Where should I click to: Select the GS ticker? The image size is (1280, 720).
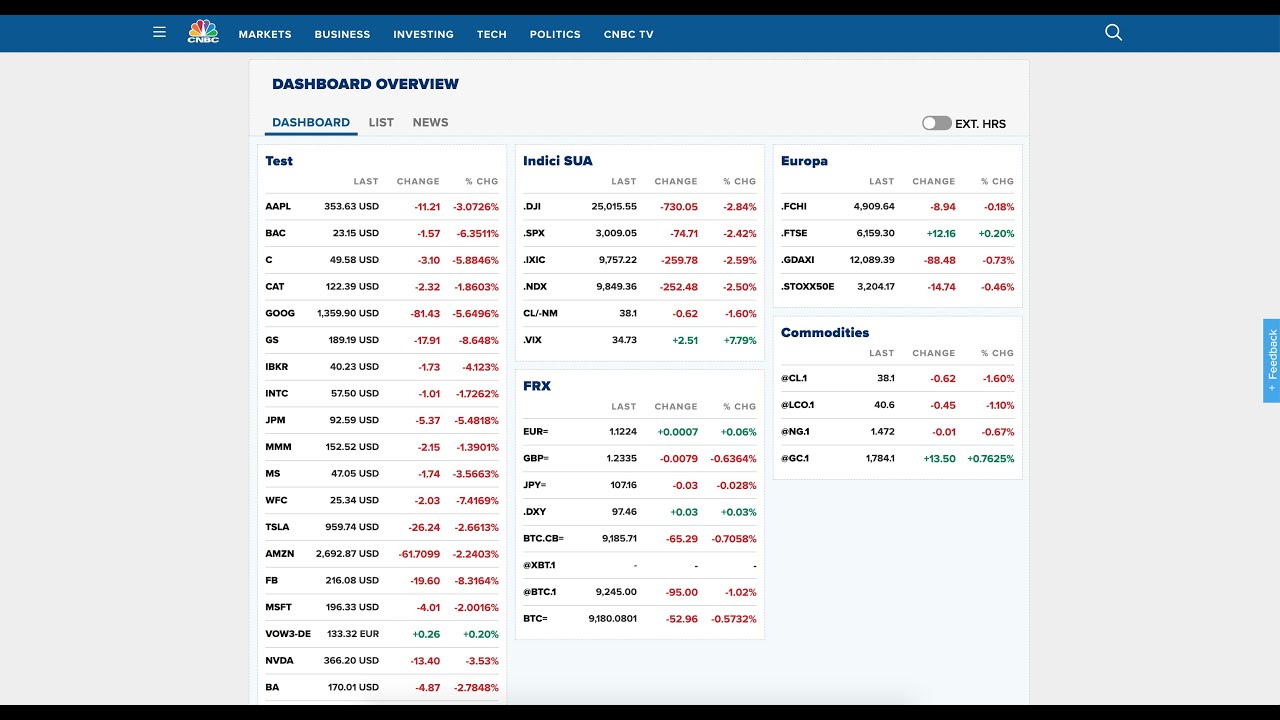tap(272, 340)
